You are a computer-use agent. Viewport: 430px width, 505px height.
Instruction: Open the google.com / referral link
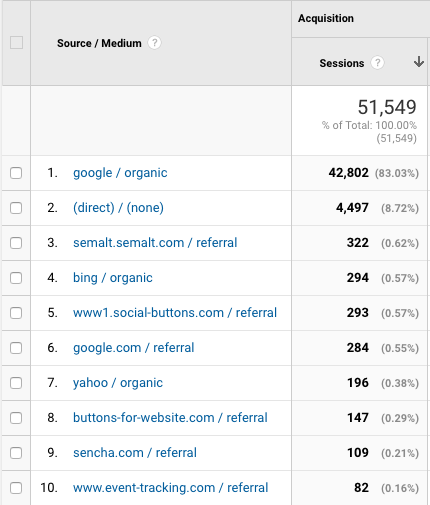coord(133,348)
